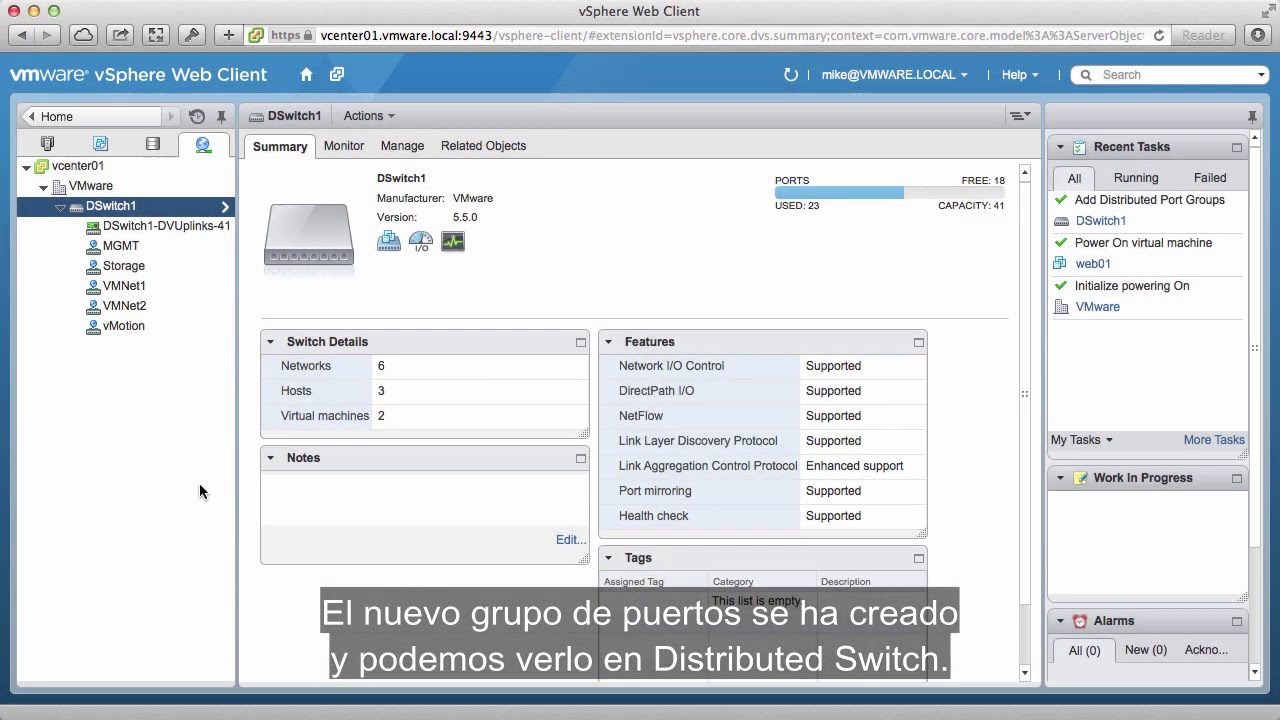Maximize the Switch Details portlet

581,342
